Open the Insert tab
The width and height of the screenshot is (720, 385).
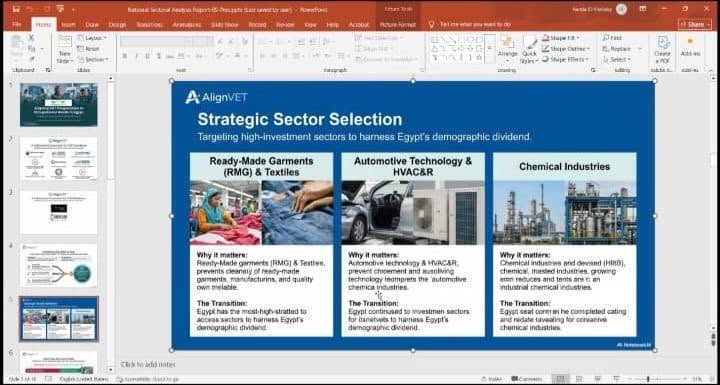coord(68,24)
